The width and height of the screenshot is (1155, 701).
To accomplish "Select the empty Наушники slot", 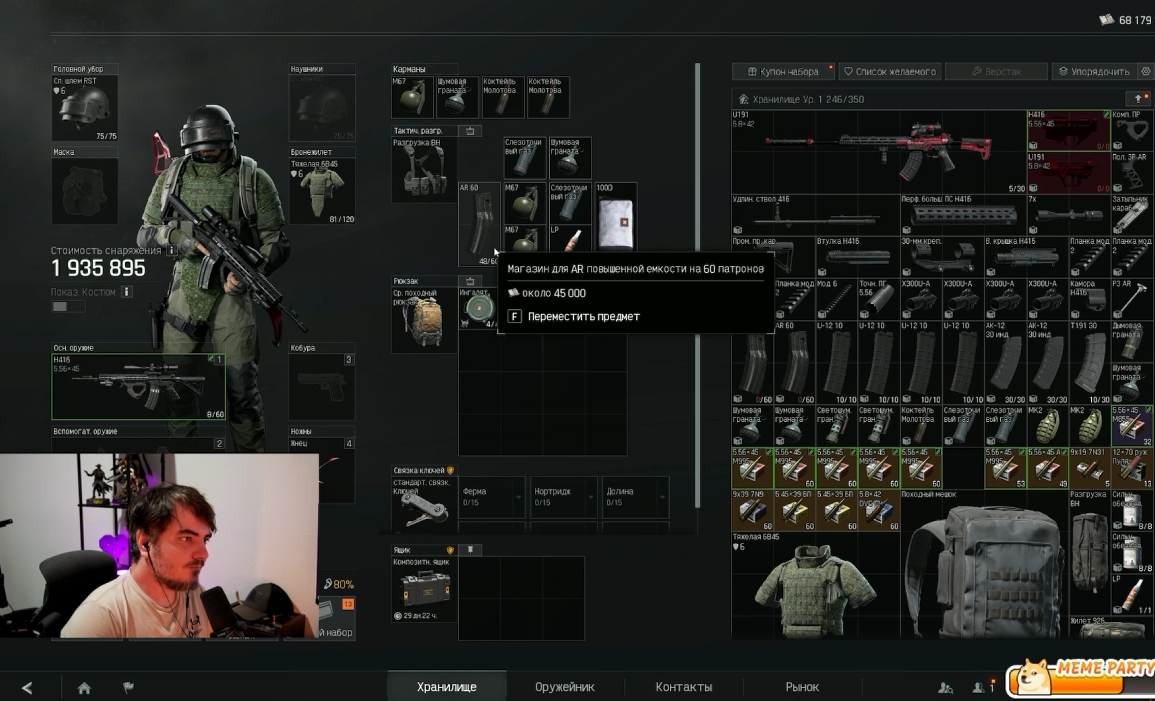I will 322,108.
